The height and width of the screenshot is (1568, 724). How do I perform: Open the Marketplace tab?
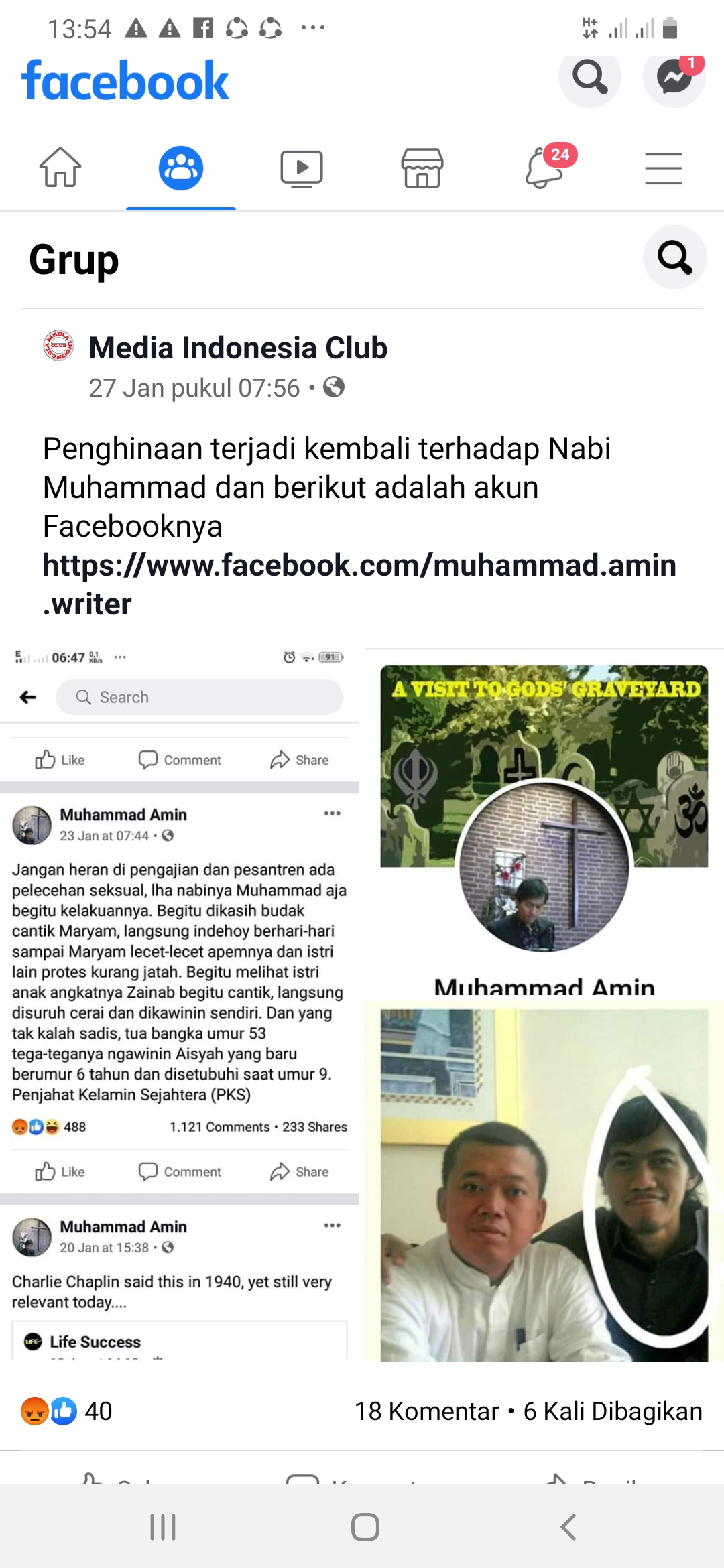click(422, 168)
